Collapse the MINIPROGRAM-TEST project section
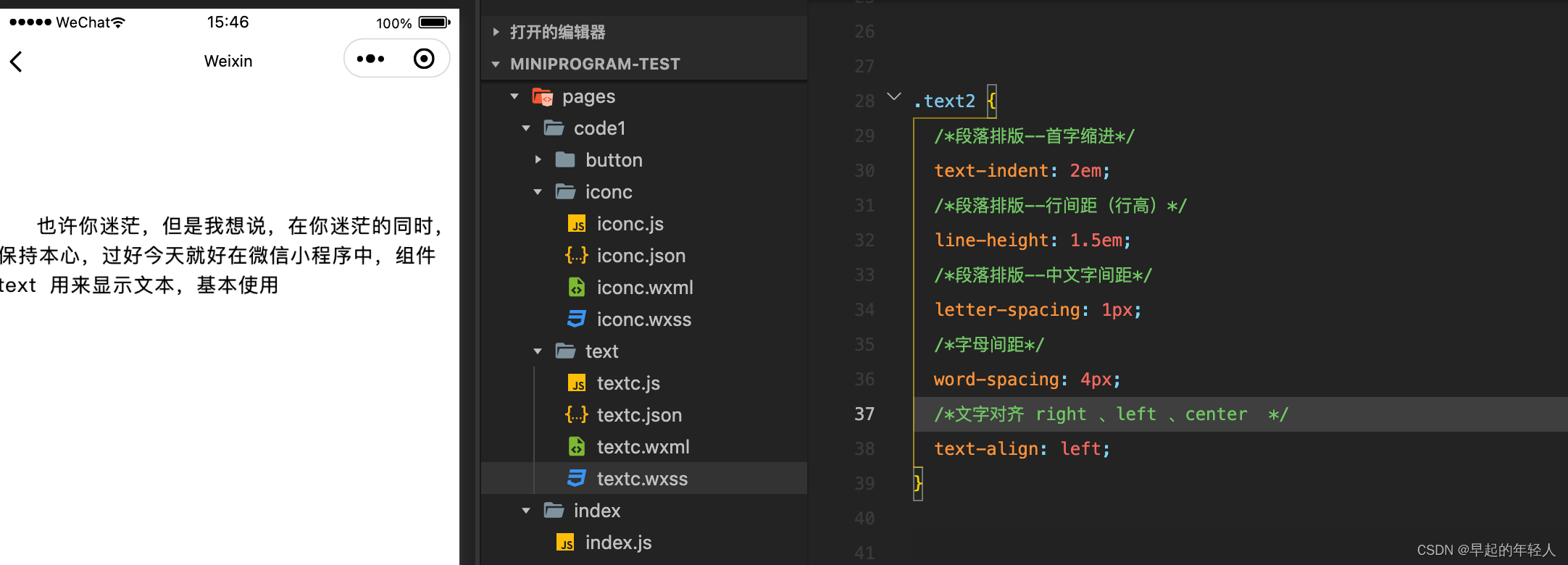 (x=496, y=64)
